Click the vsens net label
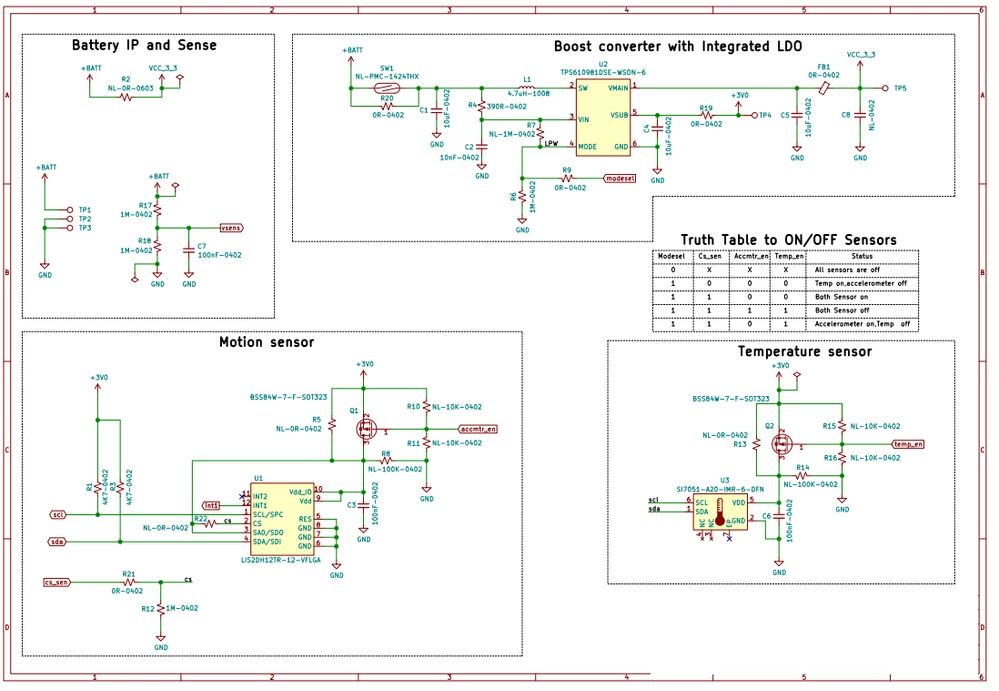This screenshot has width=999, height=691. click(x=231, y=228)
